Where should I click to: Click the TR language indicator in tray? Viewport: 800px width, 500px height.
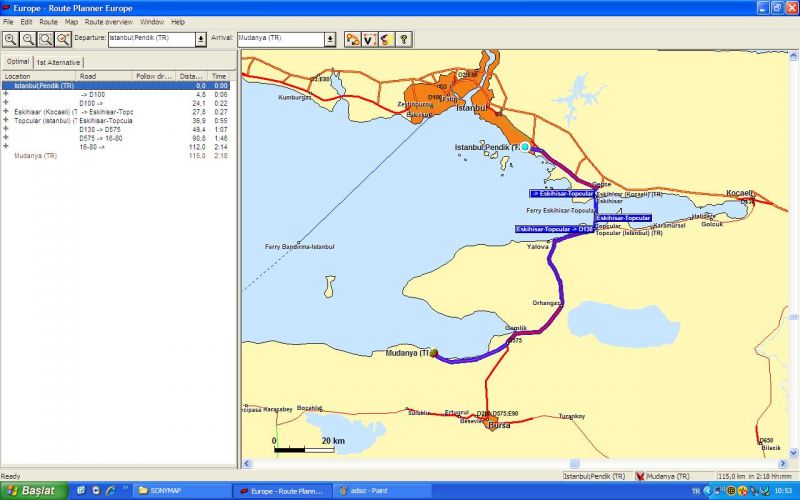click(x=695, y=491)
